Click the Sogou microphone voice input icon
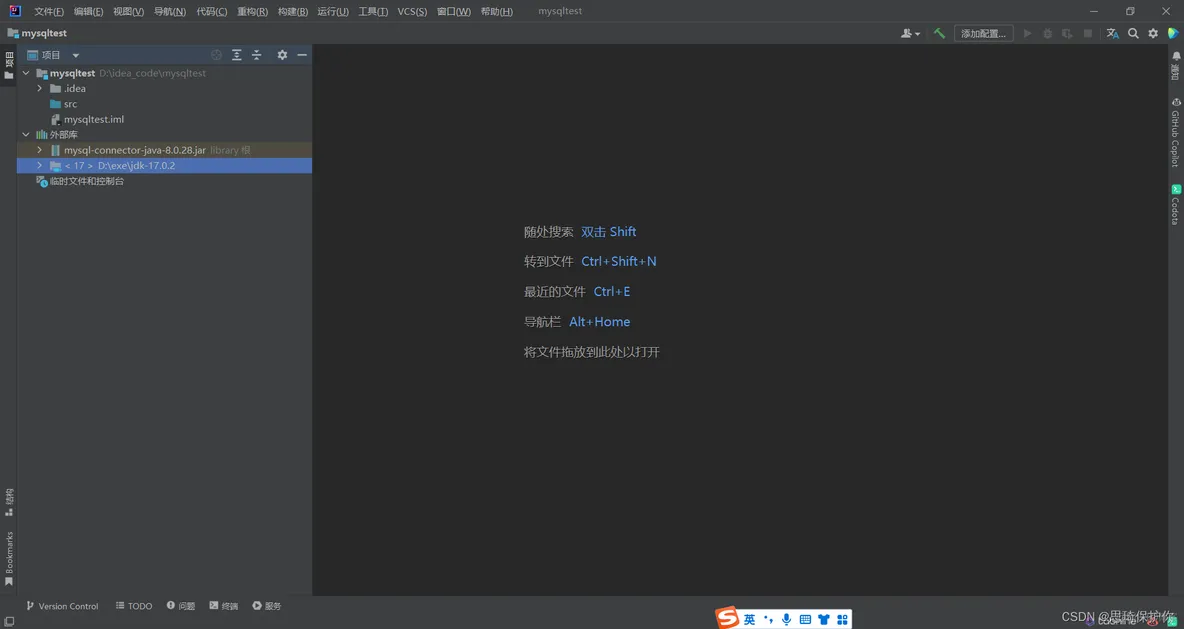1184x629 pixels. [x=787, y=619]
